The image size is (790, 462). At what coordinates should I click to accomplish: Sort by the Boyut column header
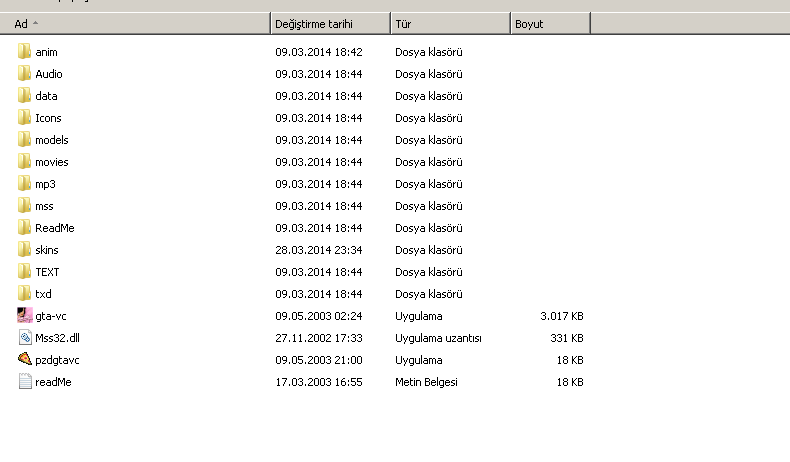550,24
